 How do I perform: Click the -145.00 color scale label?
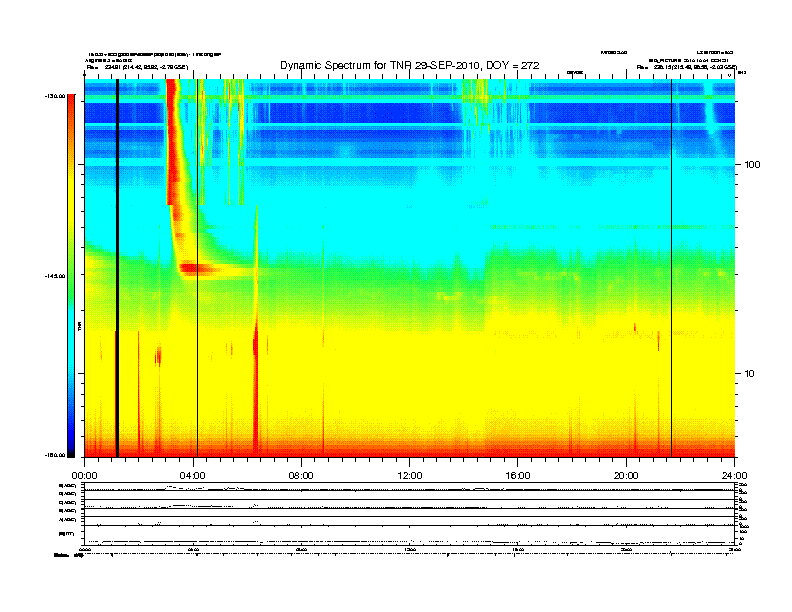coord(55,276)
